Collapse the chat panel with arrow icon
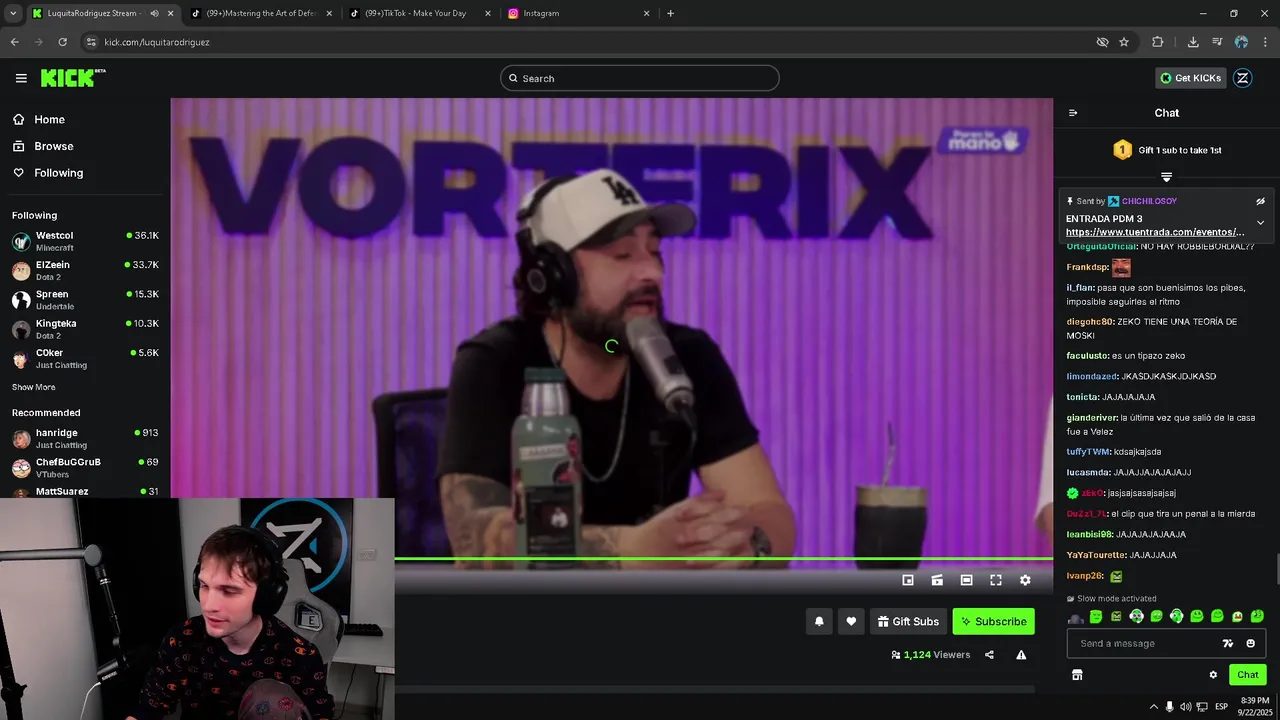Screen dimensions: 1280x720 pyautogui.click(x=1073, y=113)
